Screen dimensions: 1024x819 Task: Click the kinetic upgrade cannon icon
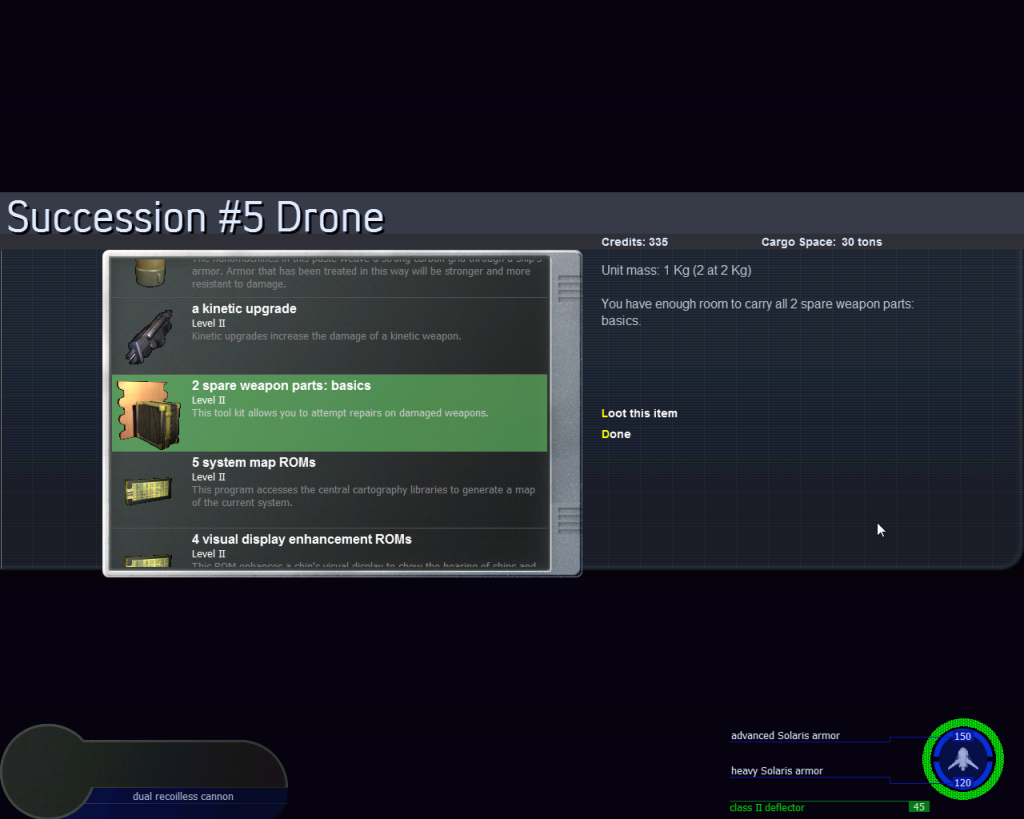(150, 336)
